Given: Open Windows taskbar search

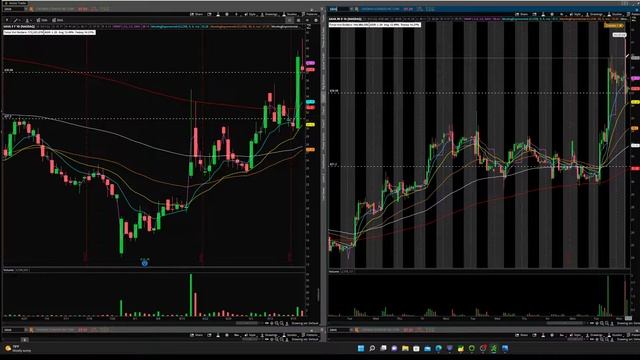Looking at the screenshot, I should (x=372, y=348).
